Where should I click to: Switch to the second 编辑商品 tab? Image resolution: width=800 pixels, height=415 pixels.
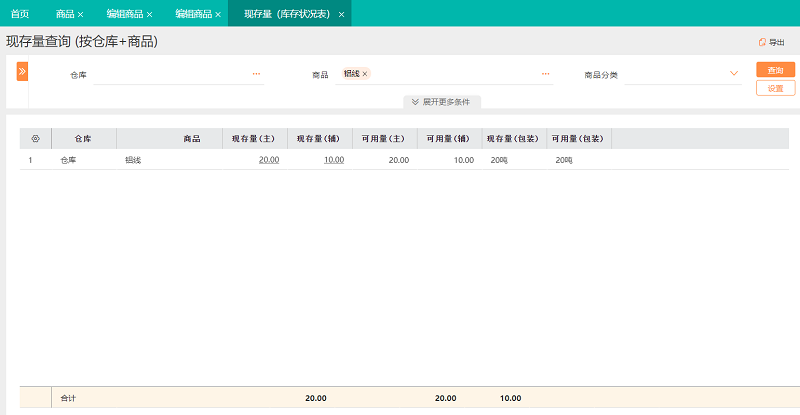point(192,14)
